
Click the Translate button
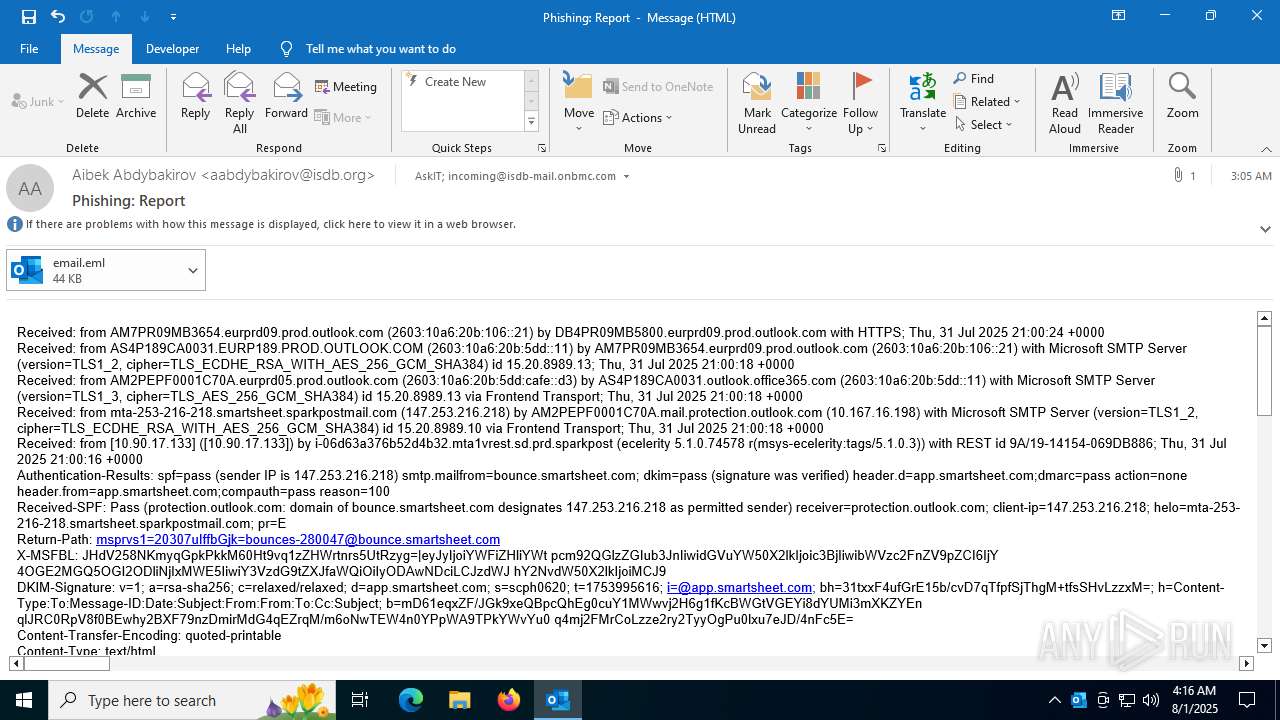click(x=923, y=103)
